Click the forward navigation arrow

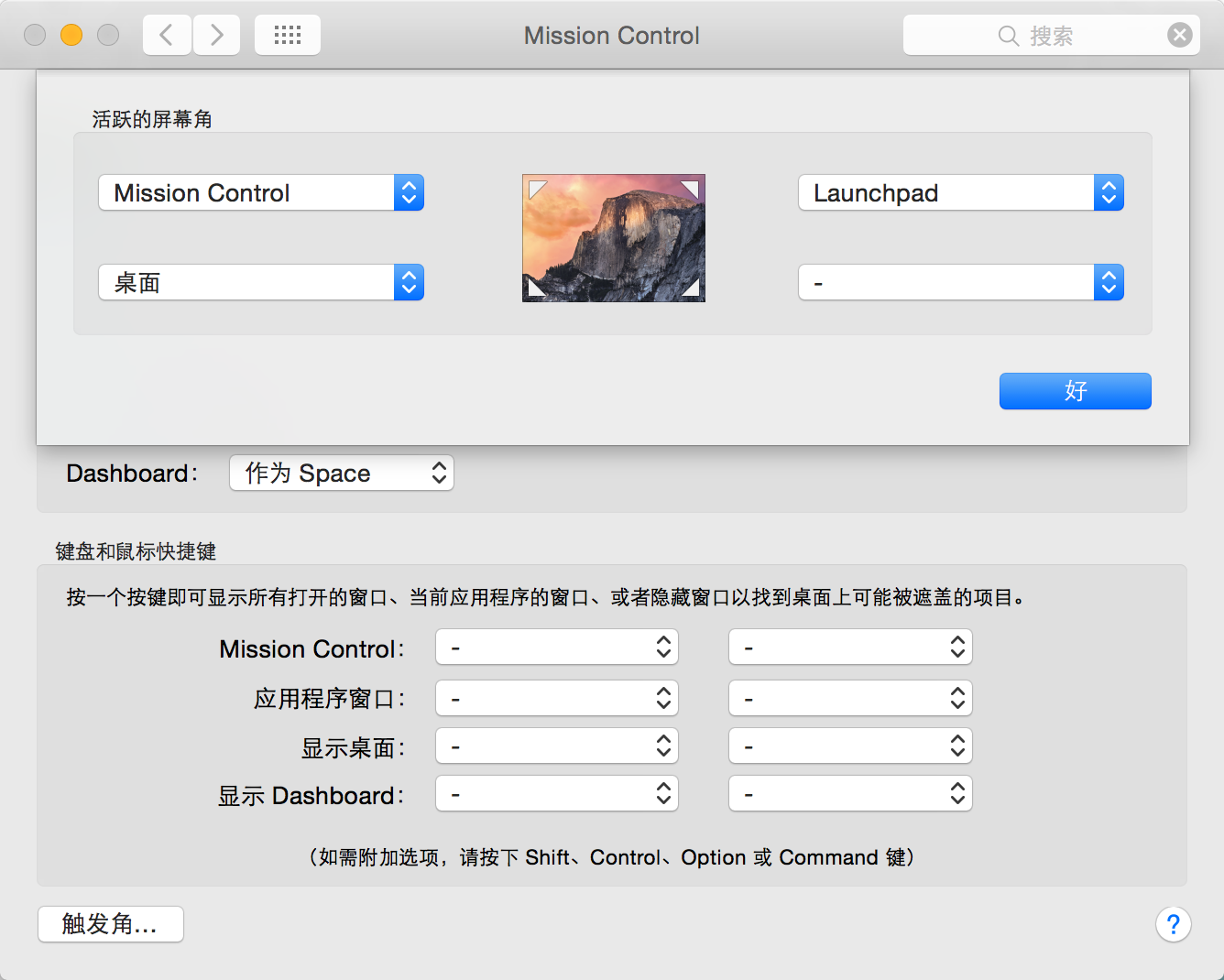tap(217, 36)
